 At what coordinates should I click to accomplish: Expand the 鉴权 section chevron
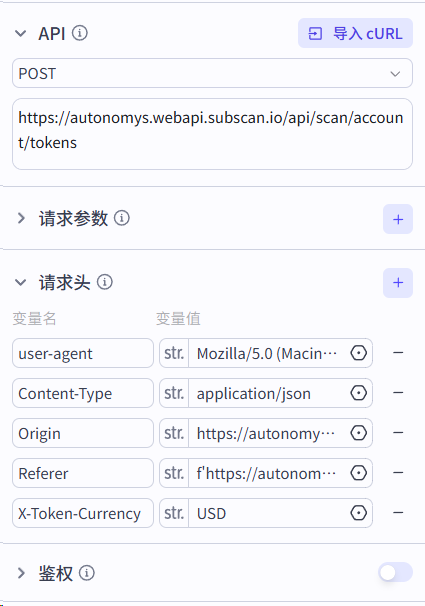click(x=21, y=573)
